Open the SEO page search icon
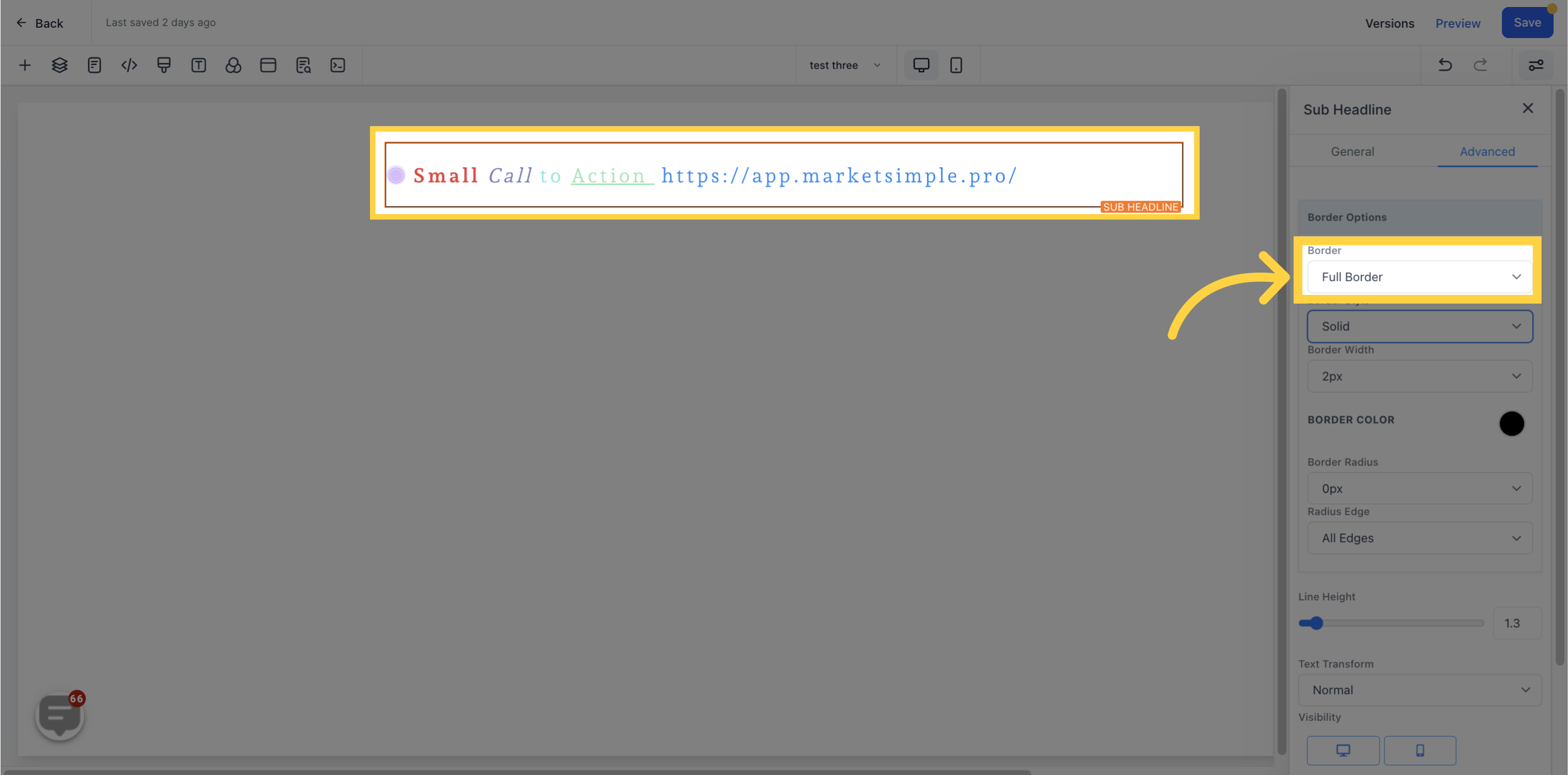The height and width of the screenshot is (775, 1568). click(x=303, y=65)
